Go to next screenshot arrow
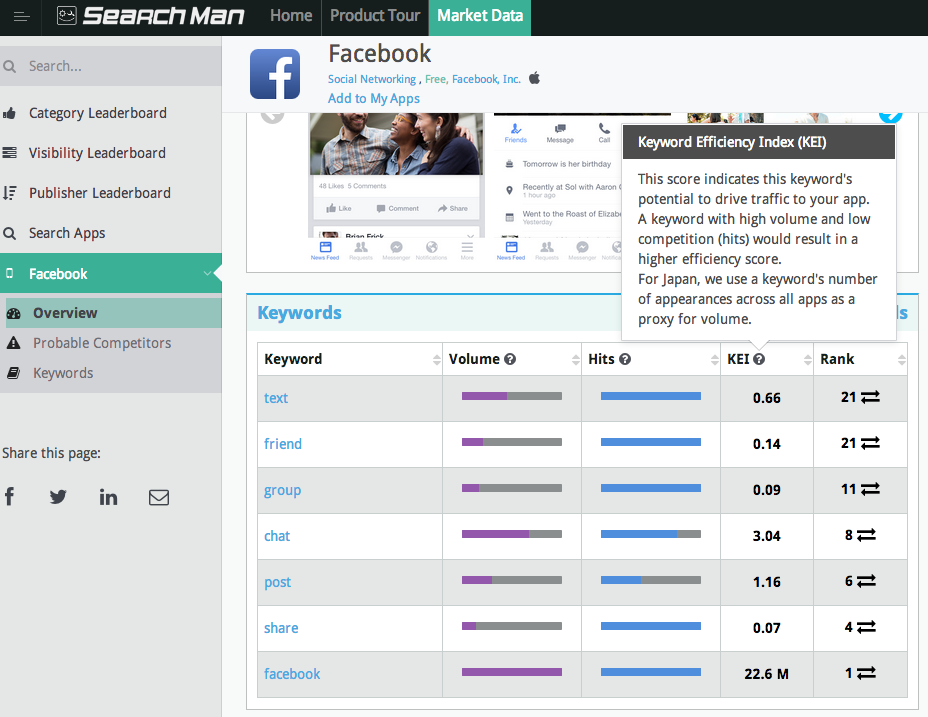 (890, 115)
